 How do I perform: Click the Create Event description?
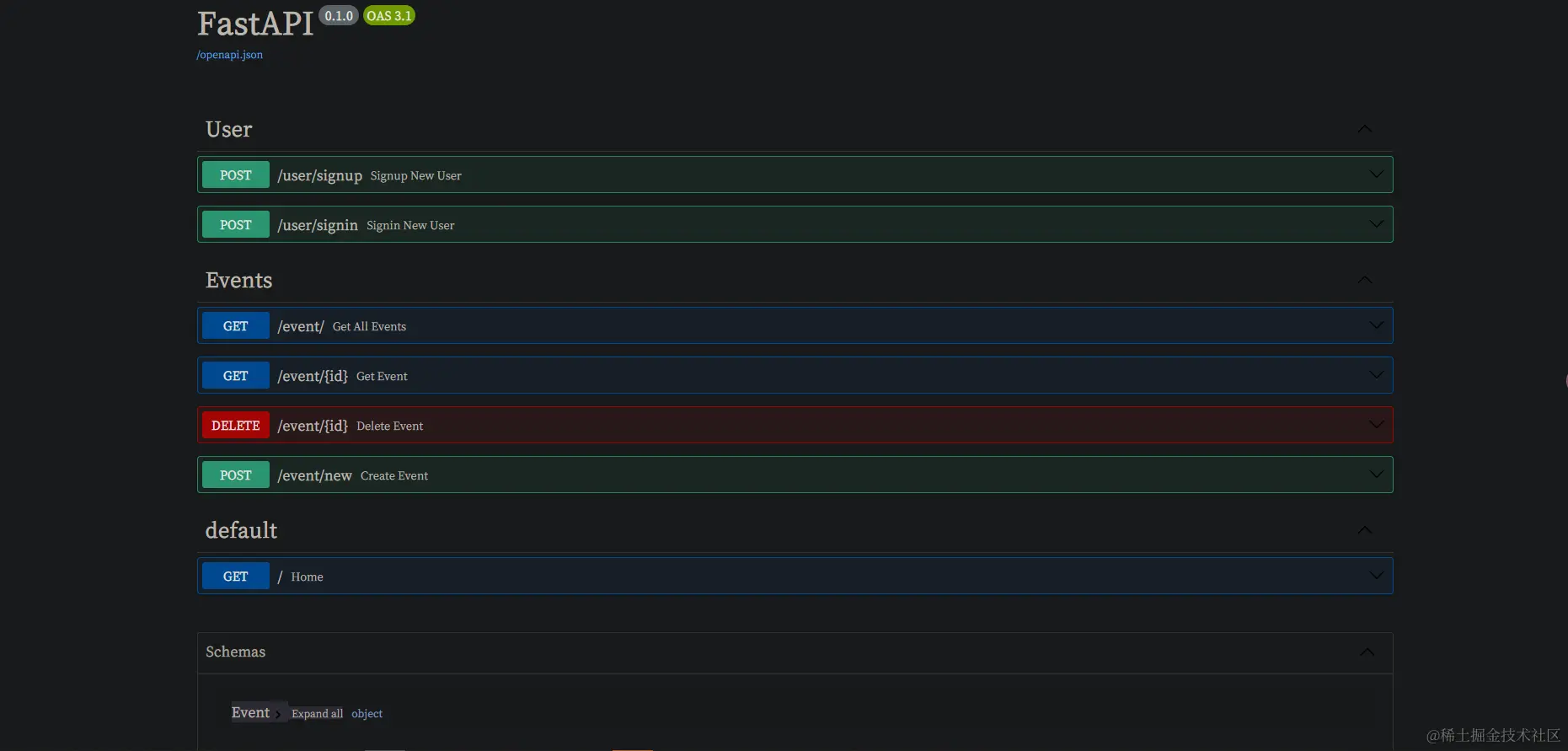(394, 475)
